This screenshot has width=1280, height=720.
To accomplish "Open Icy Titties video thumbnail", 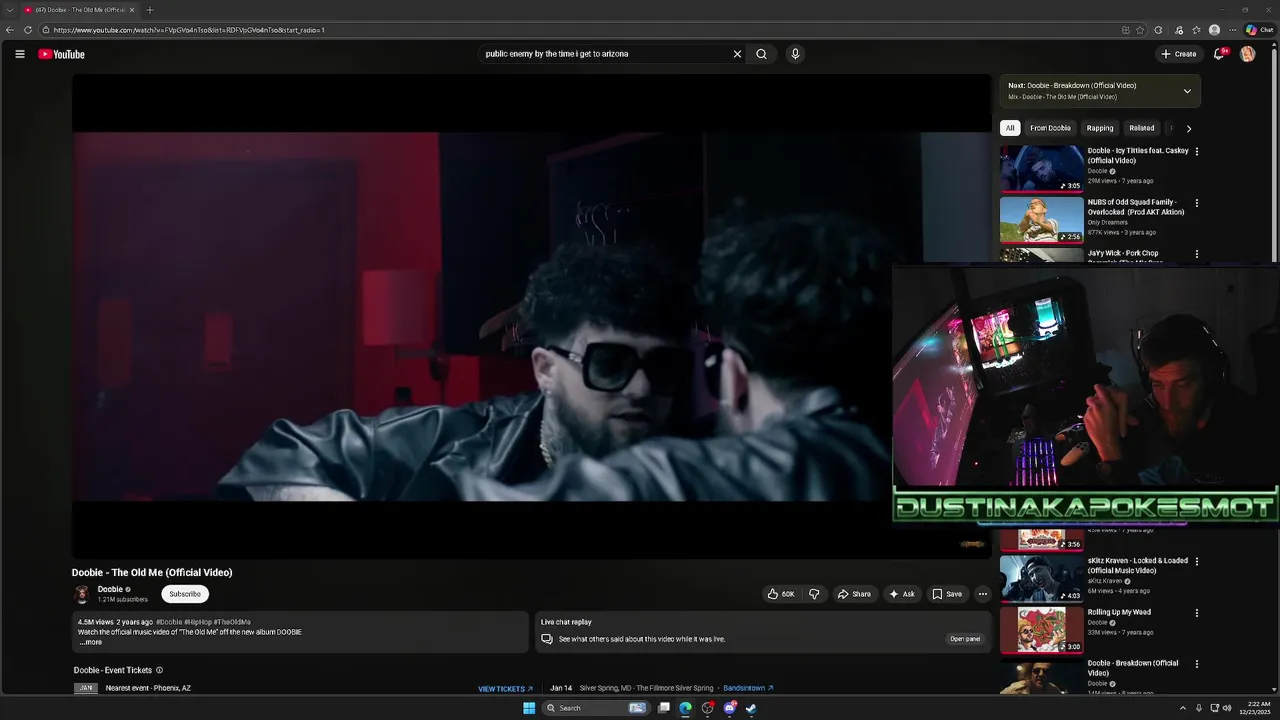I will [x=1041, y=168].
